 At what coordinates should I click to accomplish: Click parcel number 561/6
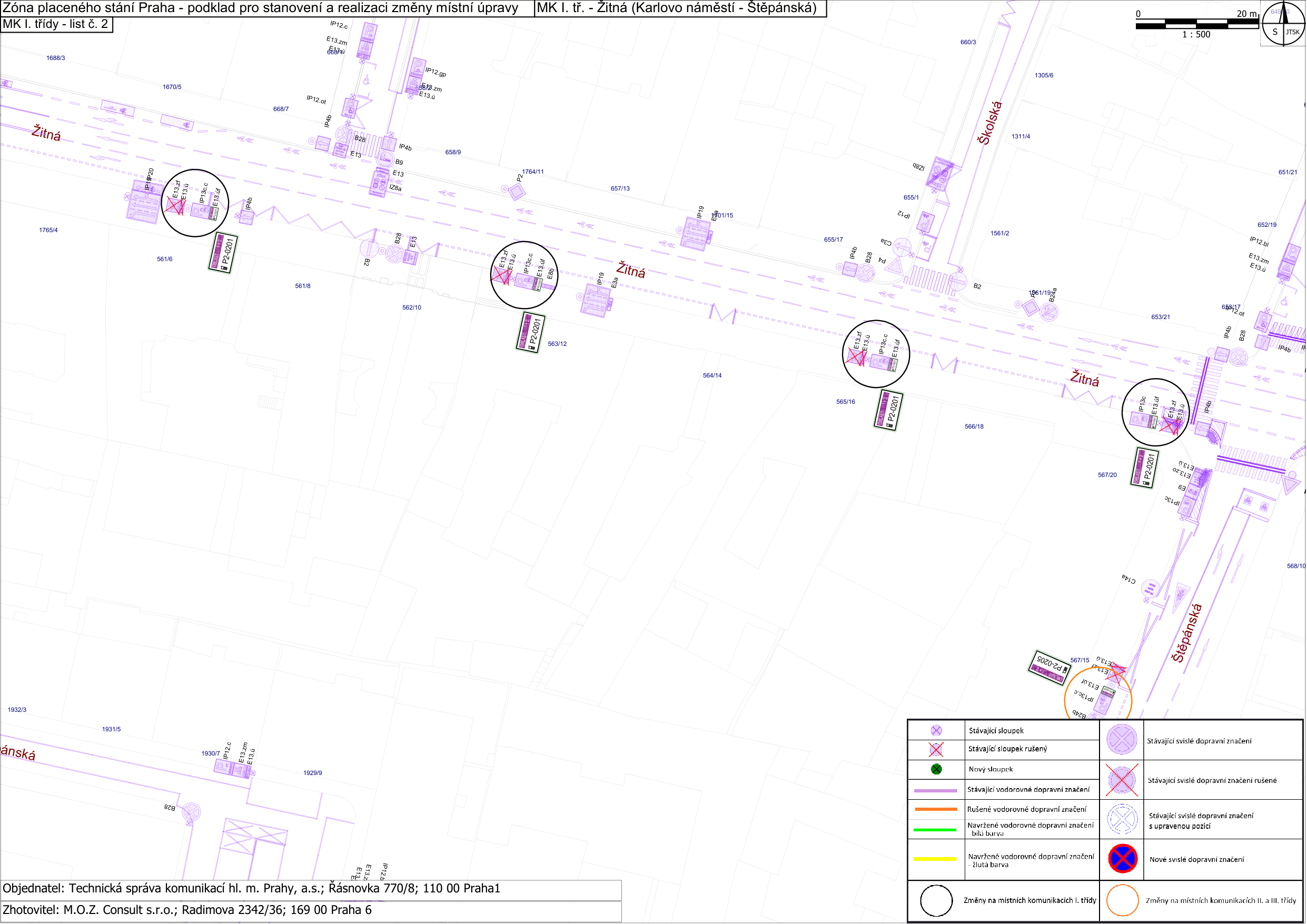(x=164, y=259)
